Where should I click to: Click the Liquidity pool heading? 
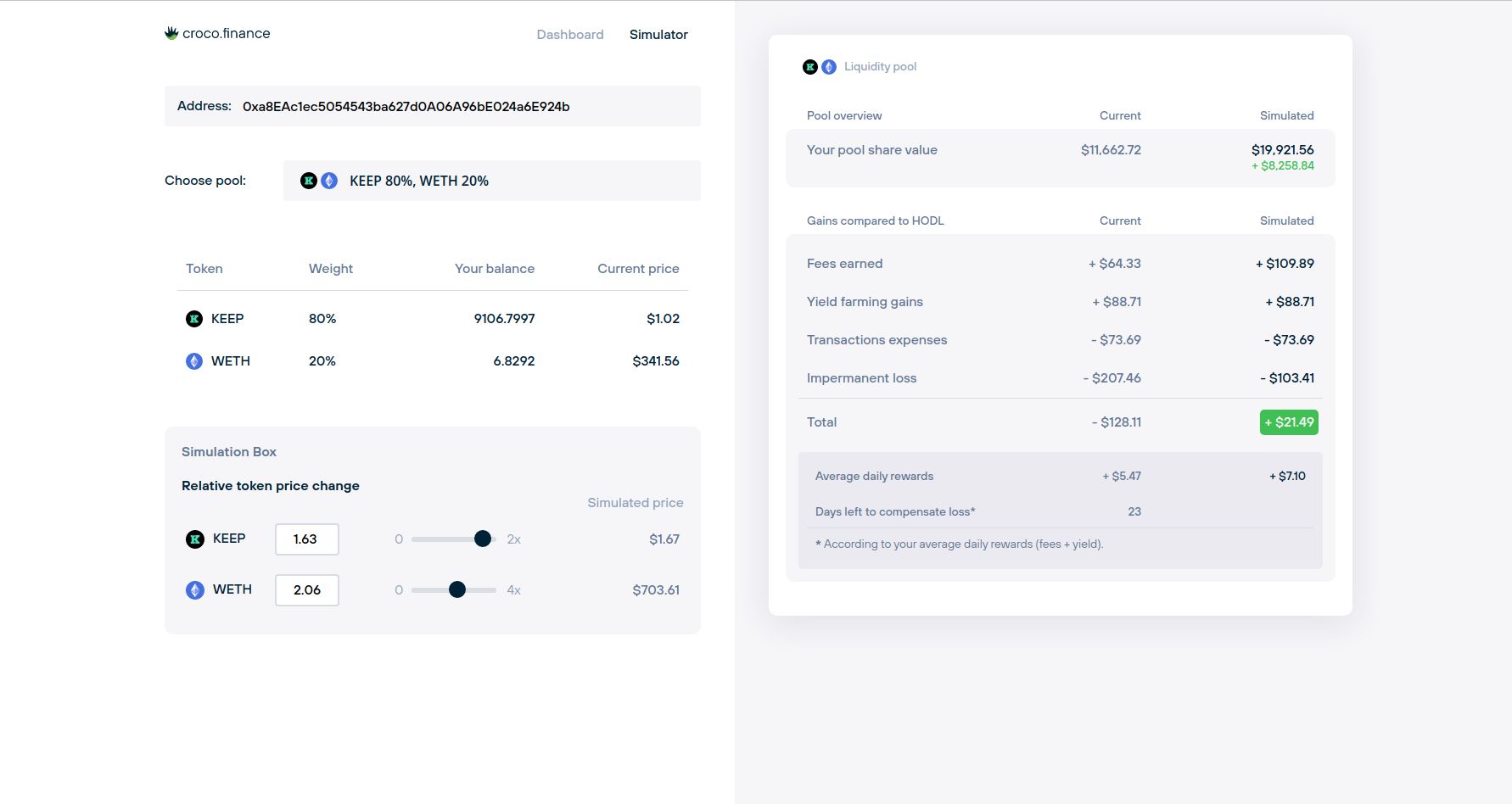(x=880, y=67)
